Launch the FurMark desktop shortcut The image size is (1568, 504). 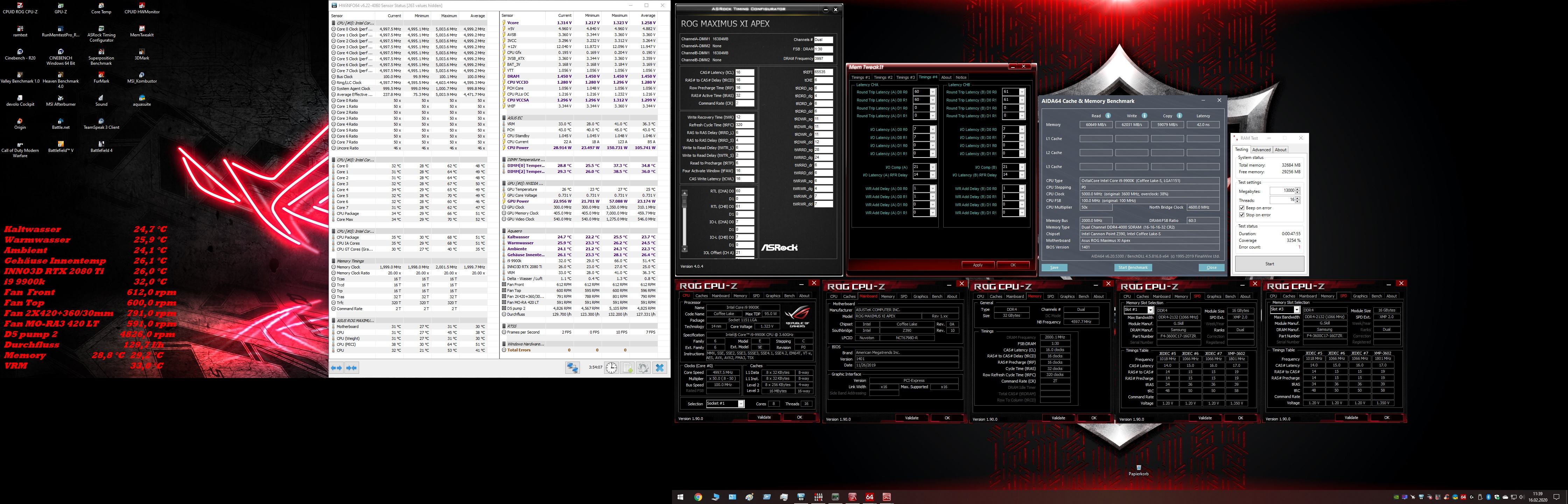101,77
